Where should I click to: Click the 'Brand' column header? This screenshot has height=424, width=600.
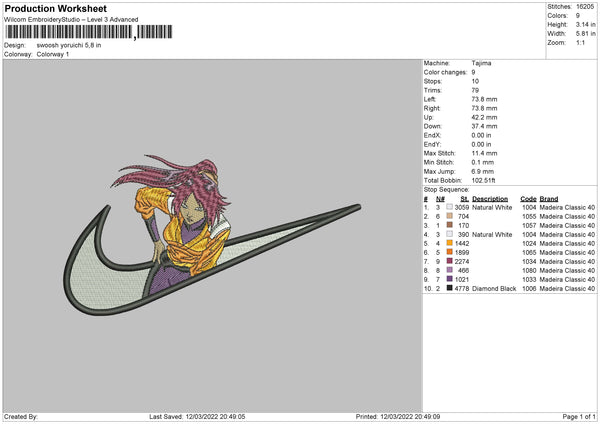point(549,199)
